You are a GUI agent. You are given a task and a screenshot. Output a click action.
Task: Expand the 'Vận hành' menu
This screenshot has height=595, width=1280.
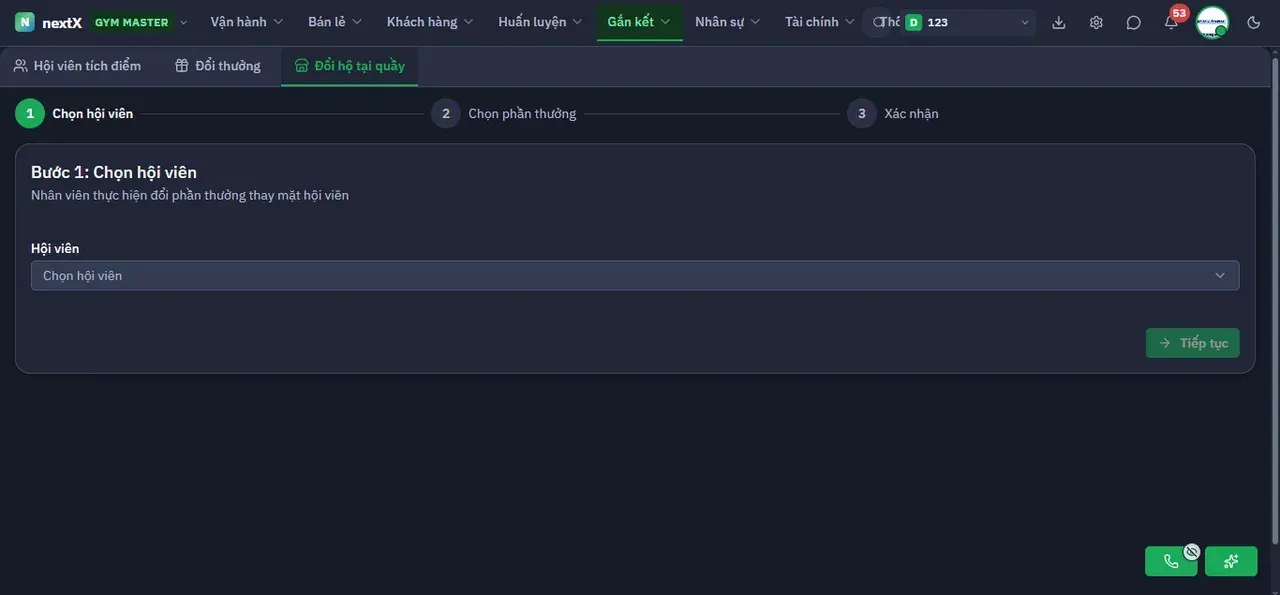pos(247,22)
